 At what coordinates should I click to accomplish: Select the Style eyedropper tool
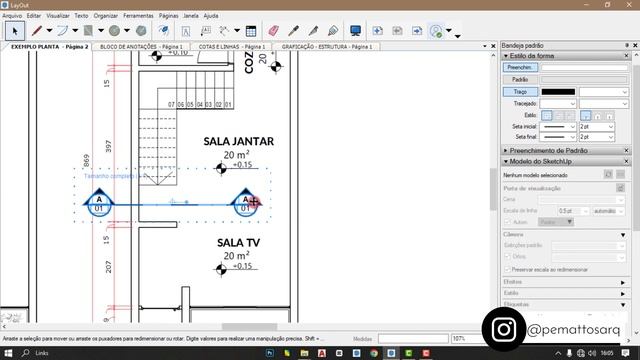point(293,31)
